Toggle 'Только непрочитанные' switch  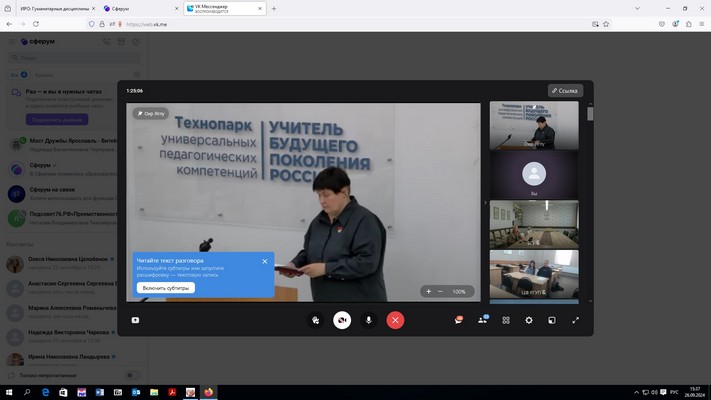coord(131,376)
